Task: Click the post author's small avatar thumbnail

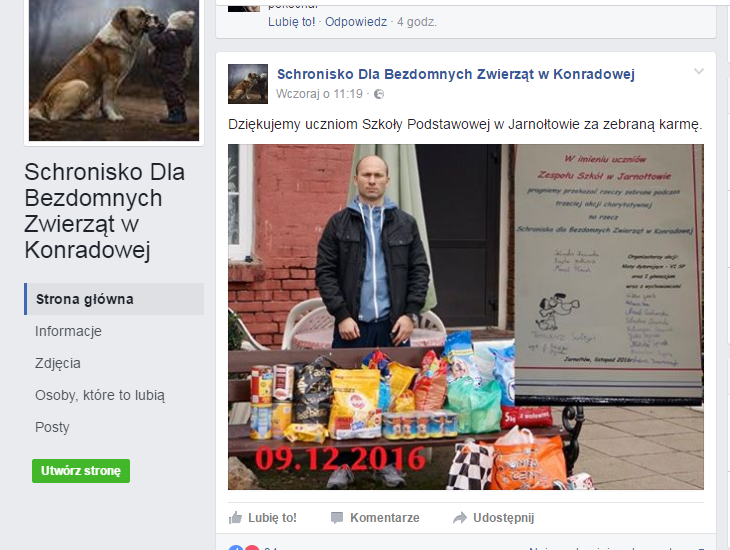Action: (248, 84)
